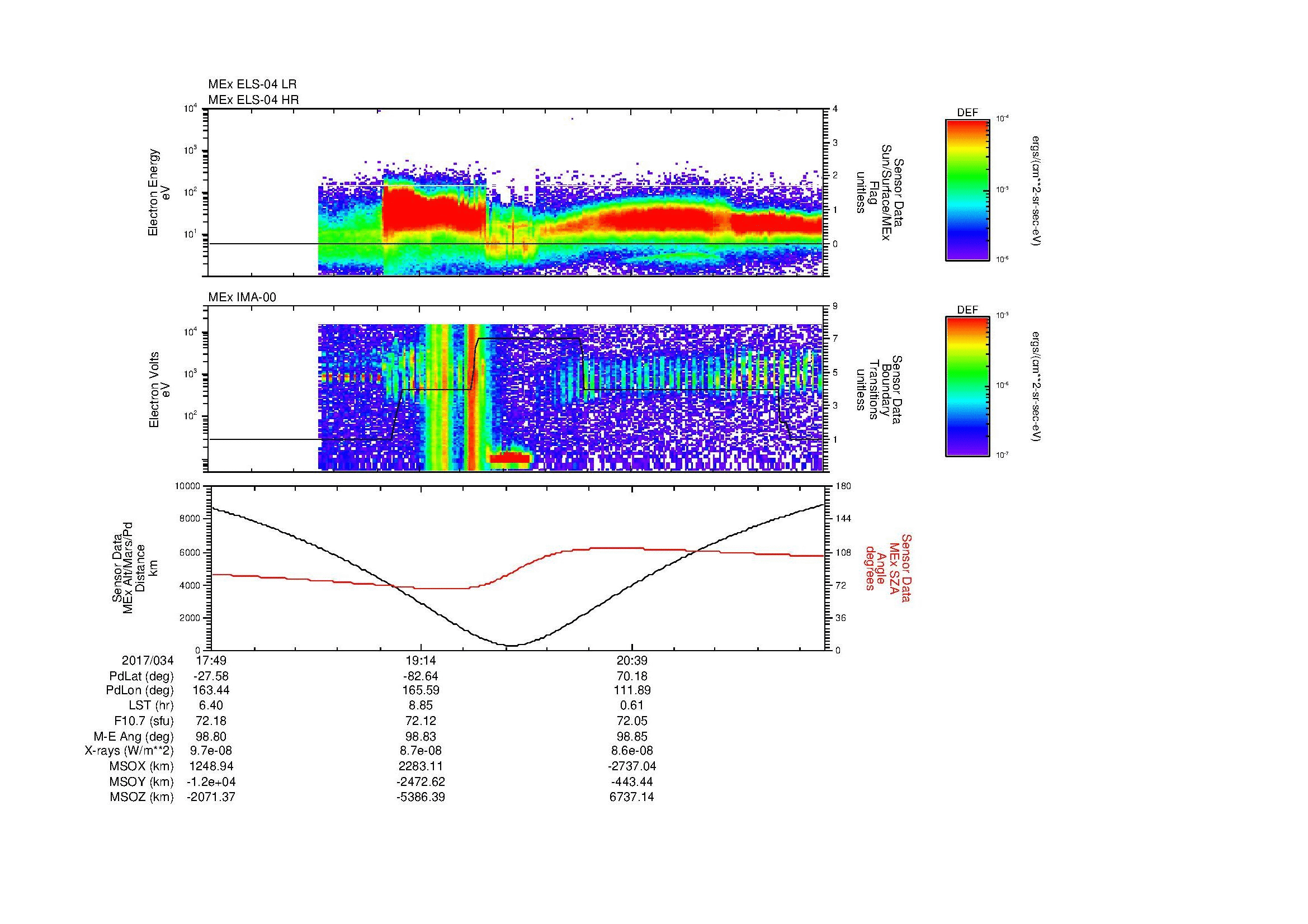Click the altitude and SZA line plot

[517, 567]
